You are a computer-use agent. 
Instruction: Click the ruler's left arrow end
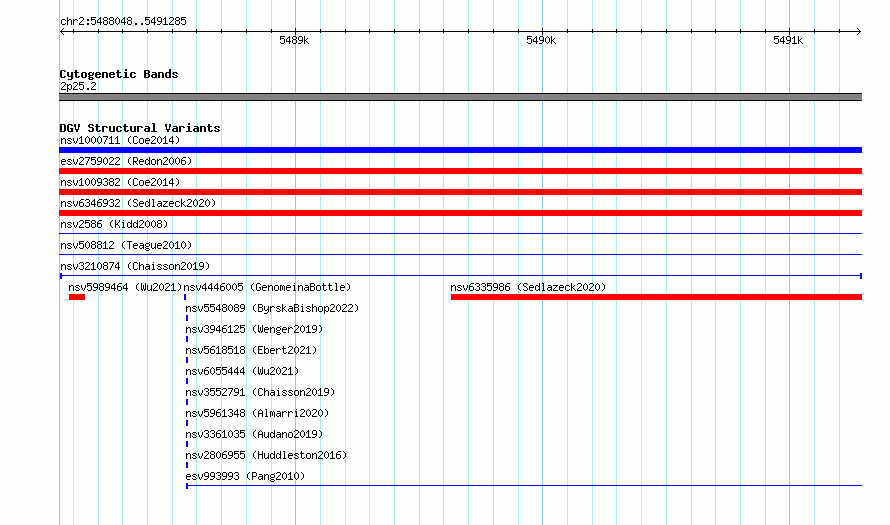click(x=62, y=31)
